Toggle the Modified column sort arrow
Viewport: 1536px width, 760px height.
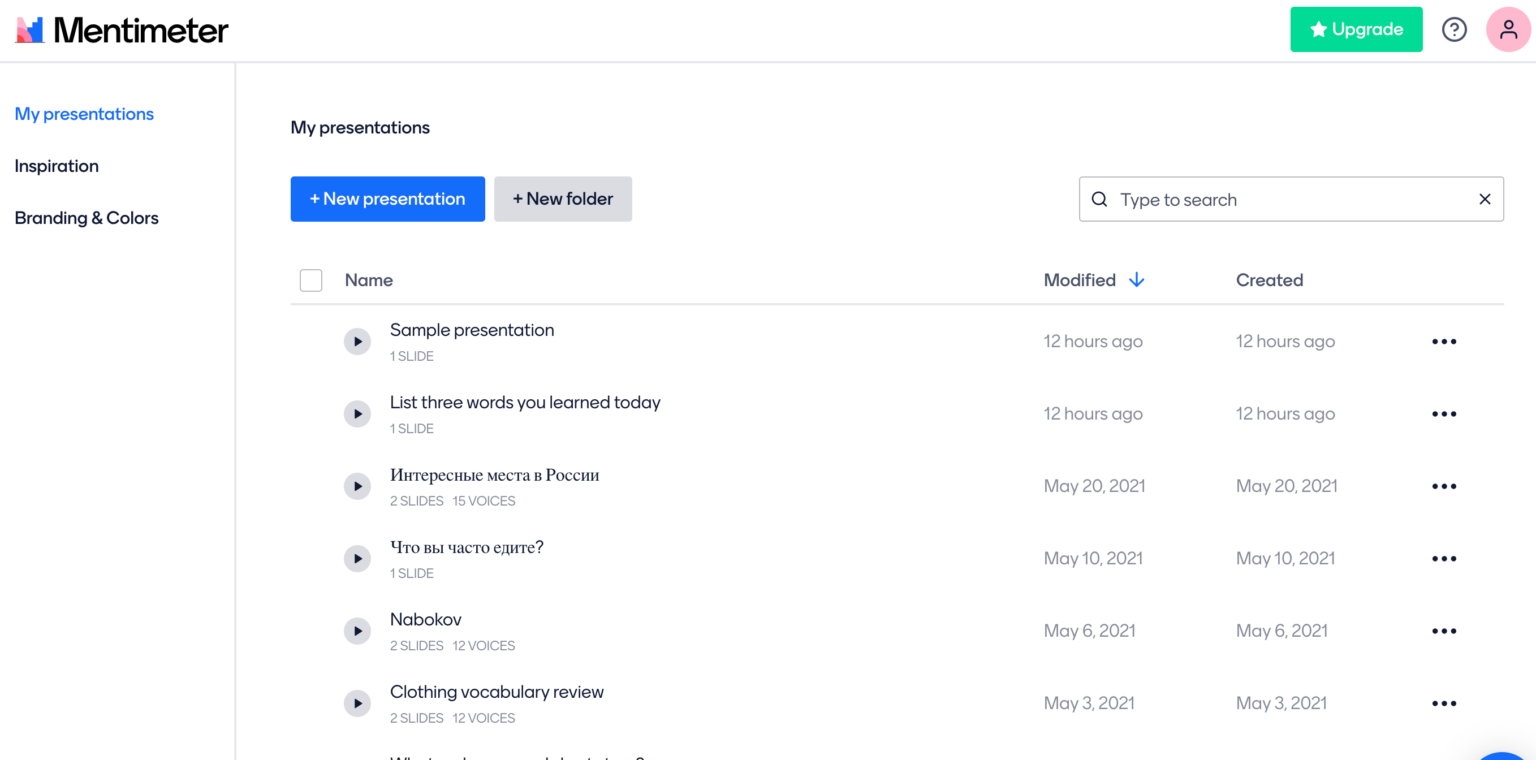[x=1136, y=280]
